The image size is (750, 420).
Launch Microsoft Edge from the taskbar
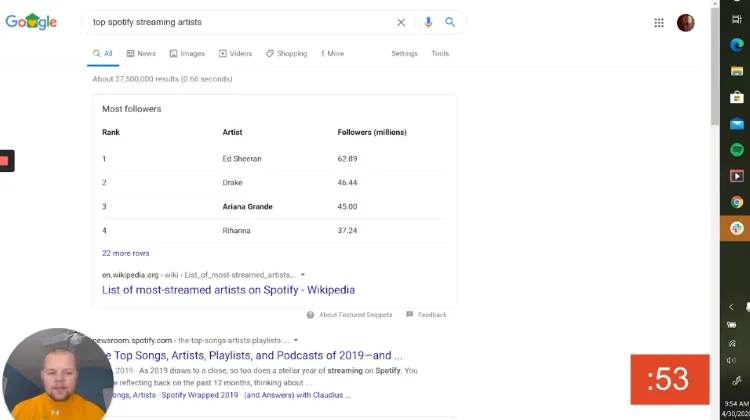[737, 45]
